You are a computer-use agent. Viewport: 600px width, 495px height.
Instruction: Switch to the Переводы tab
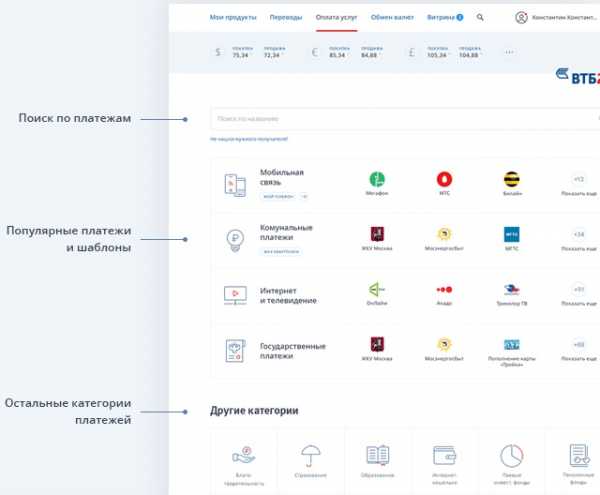click(287, 17)
